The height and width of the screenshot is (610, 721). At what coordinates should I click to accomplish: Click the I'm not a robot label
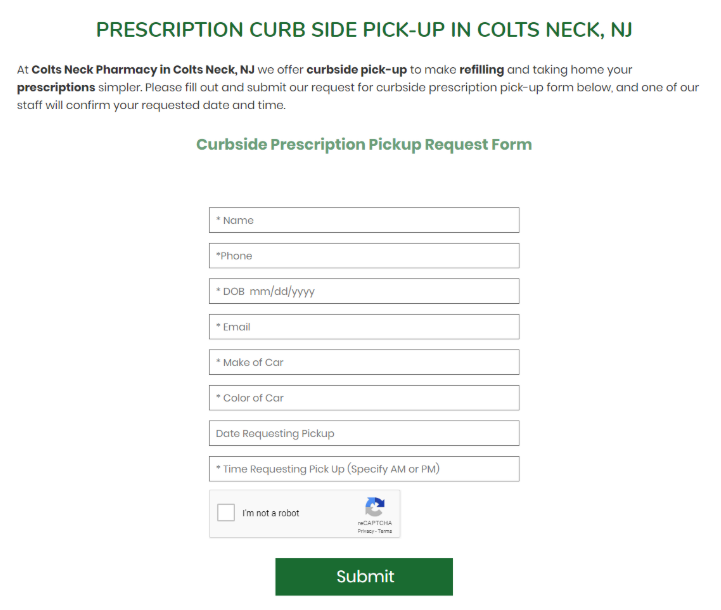270,513
